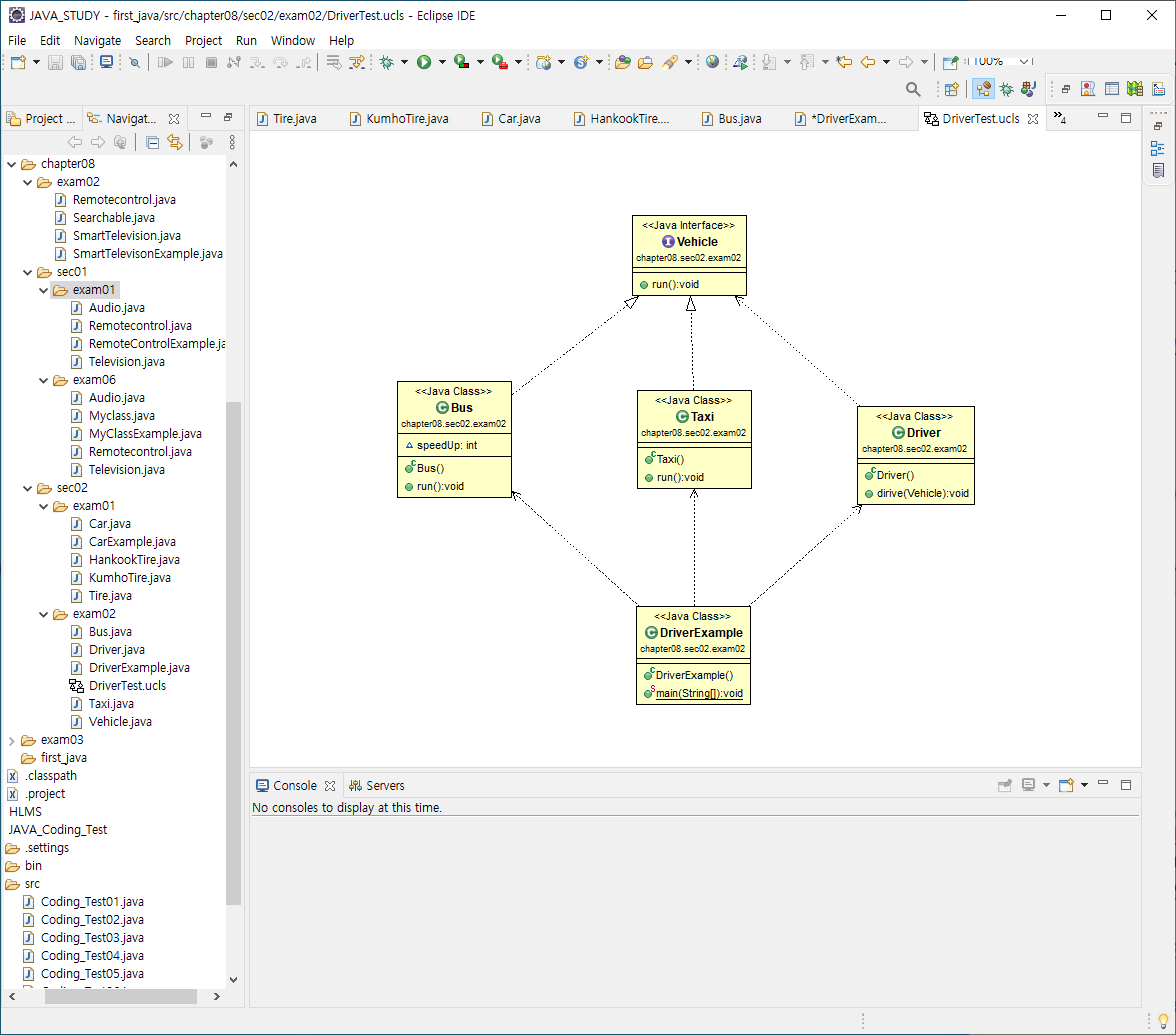Click the green Run button icon
The height and width of the screenshot is (1035, 1176).
point(424,62)
